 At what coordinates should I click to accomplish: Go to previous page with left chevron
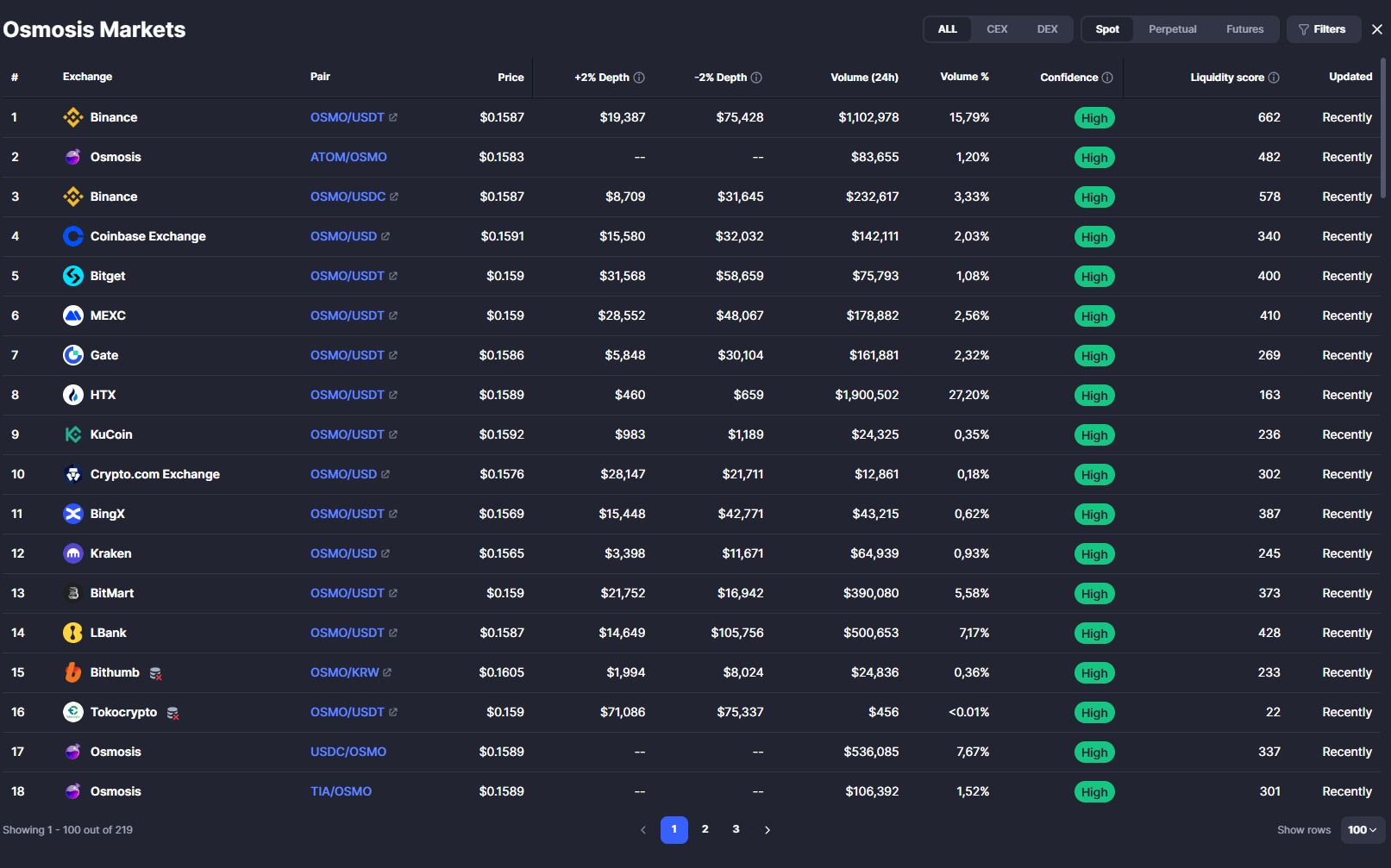click(x=643, y=830)
